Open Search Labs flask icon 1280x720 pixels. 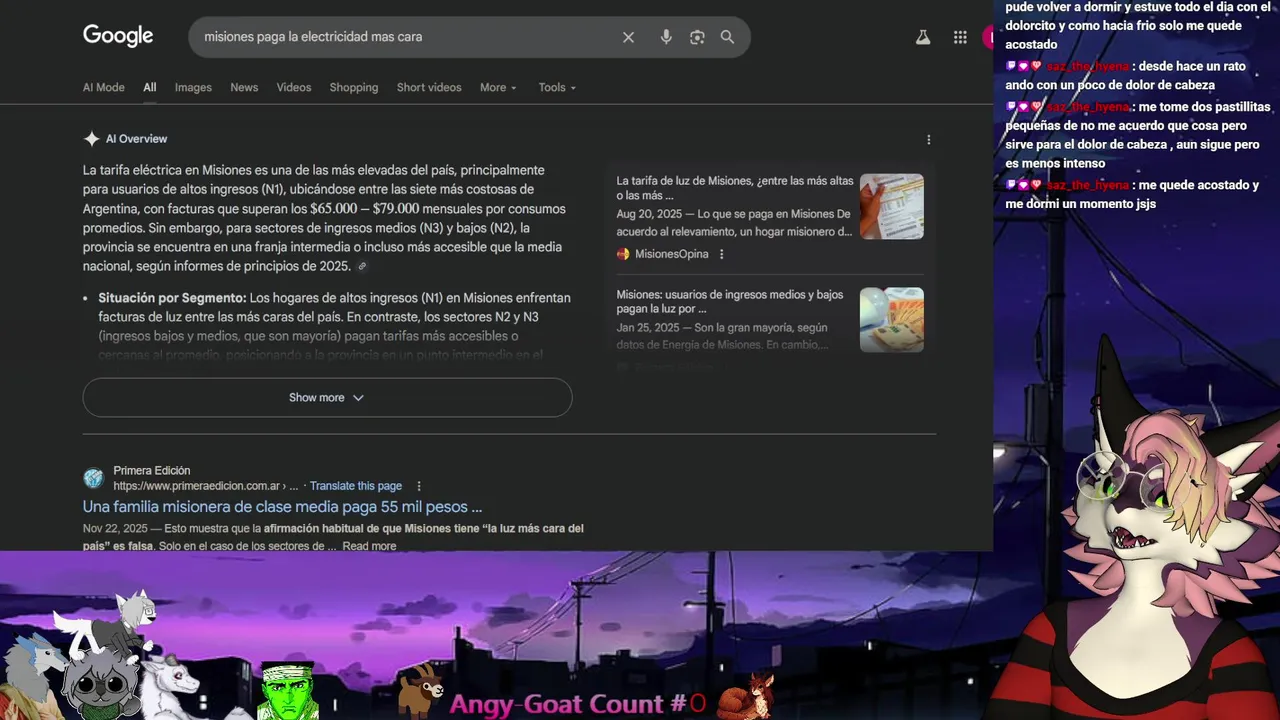[923, 37]
